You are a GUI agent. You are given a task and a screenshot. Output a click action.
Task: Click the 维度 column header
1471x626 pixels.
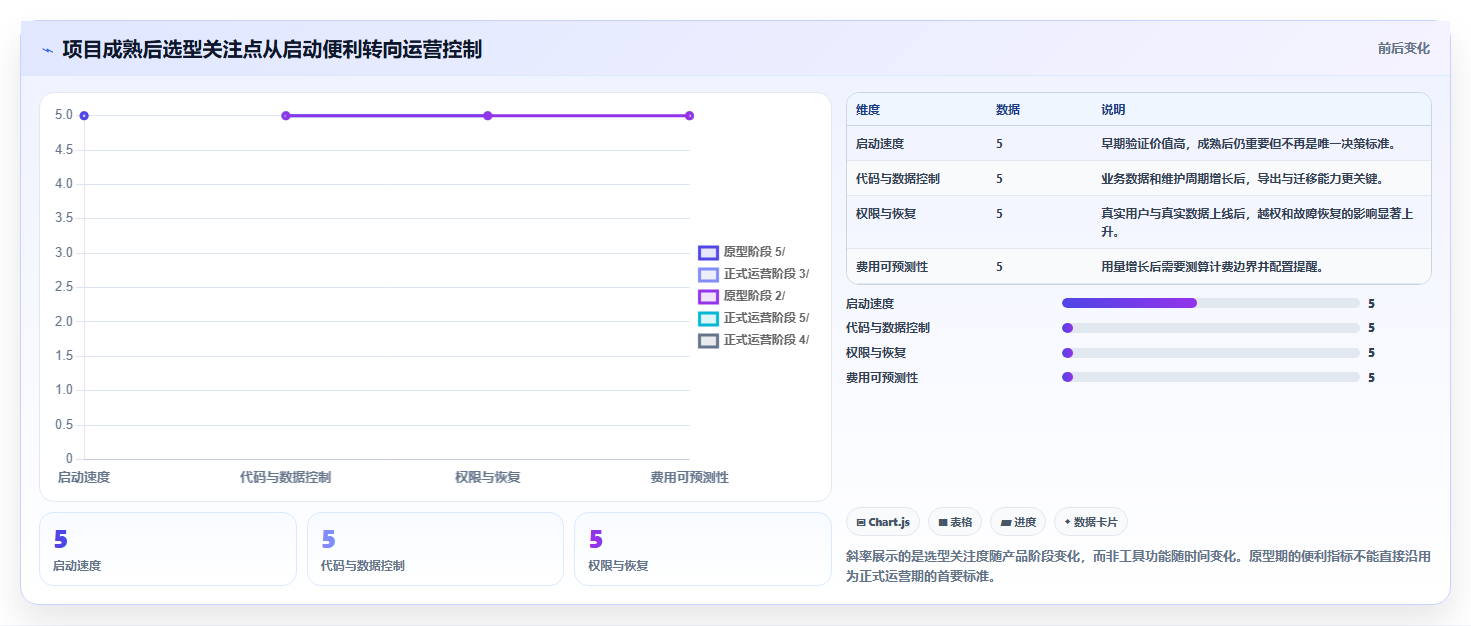click(x=868, y=110)
